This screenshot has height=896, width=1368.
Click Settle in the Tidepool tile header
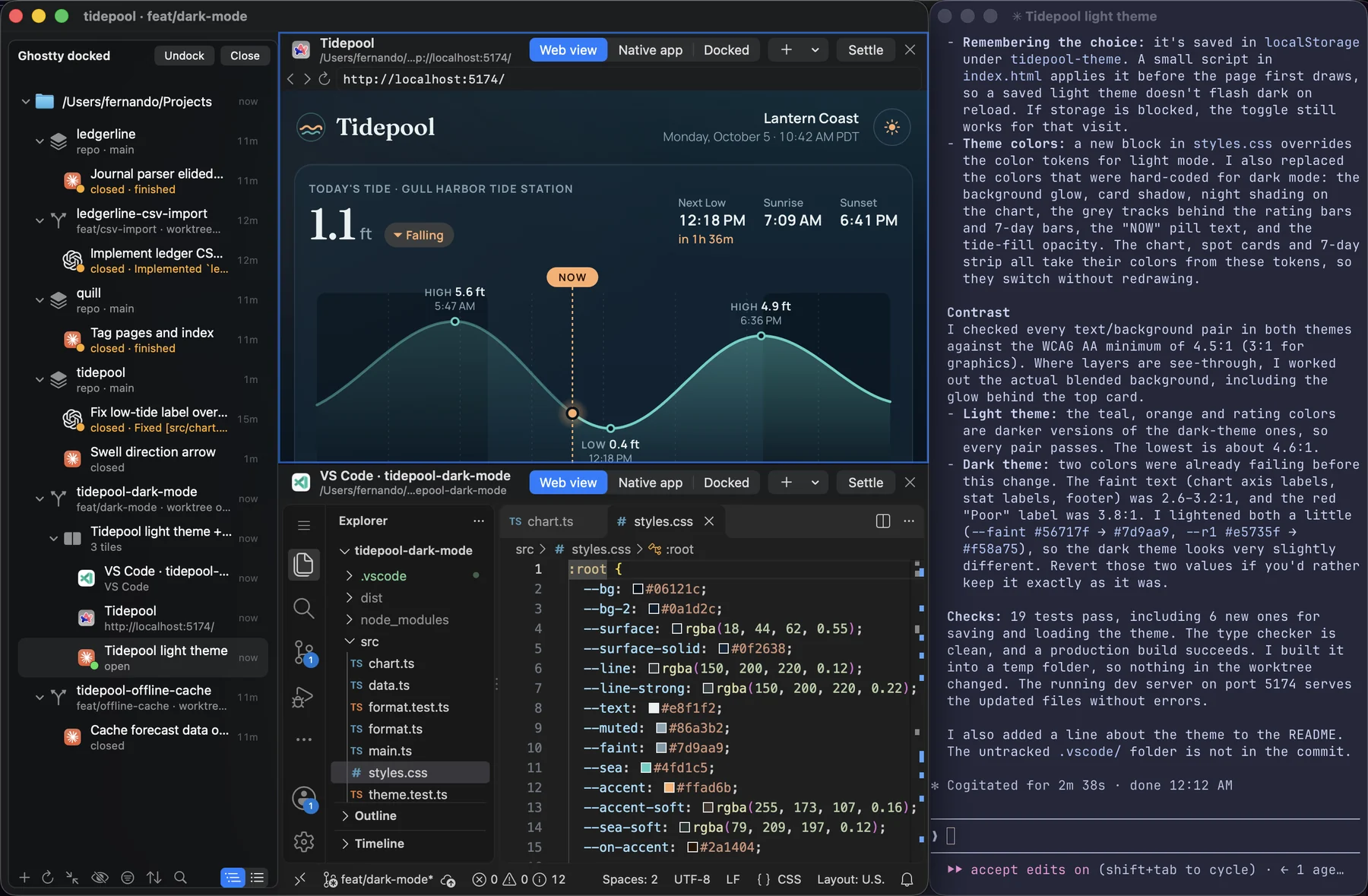[866, 50]
